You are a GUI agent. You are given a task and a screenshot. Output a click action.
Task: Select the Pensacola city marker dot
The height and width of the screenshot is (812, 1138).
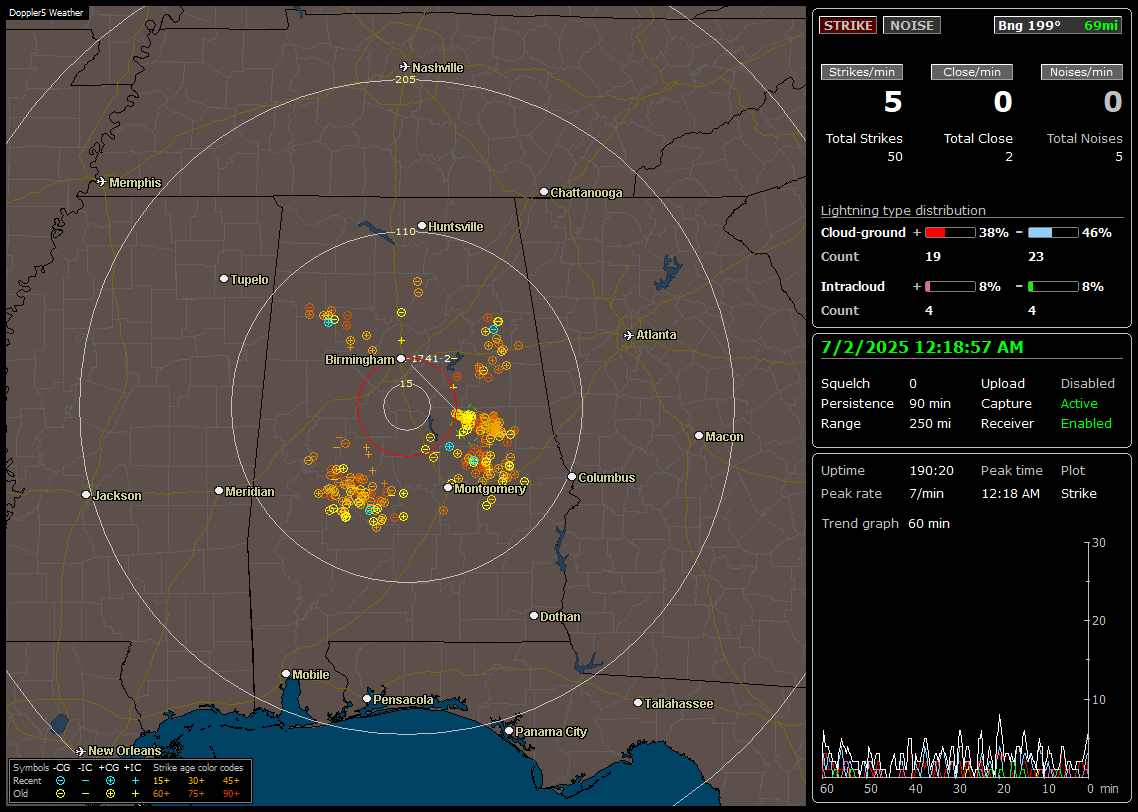[367, 699]
